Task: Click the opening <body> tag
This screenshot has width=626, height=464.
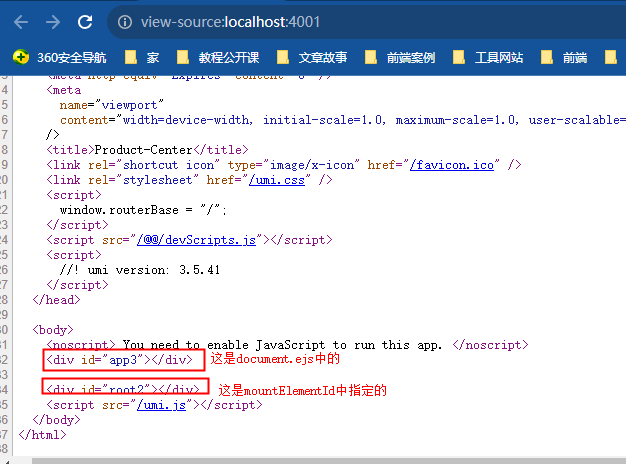Action: 53,330
